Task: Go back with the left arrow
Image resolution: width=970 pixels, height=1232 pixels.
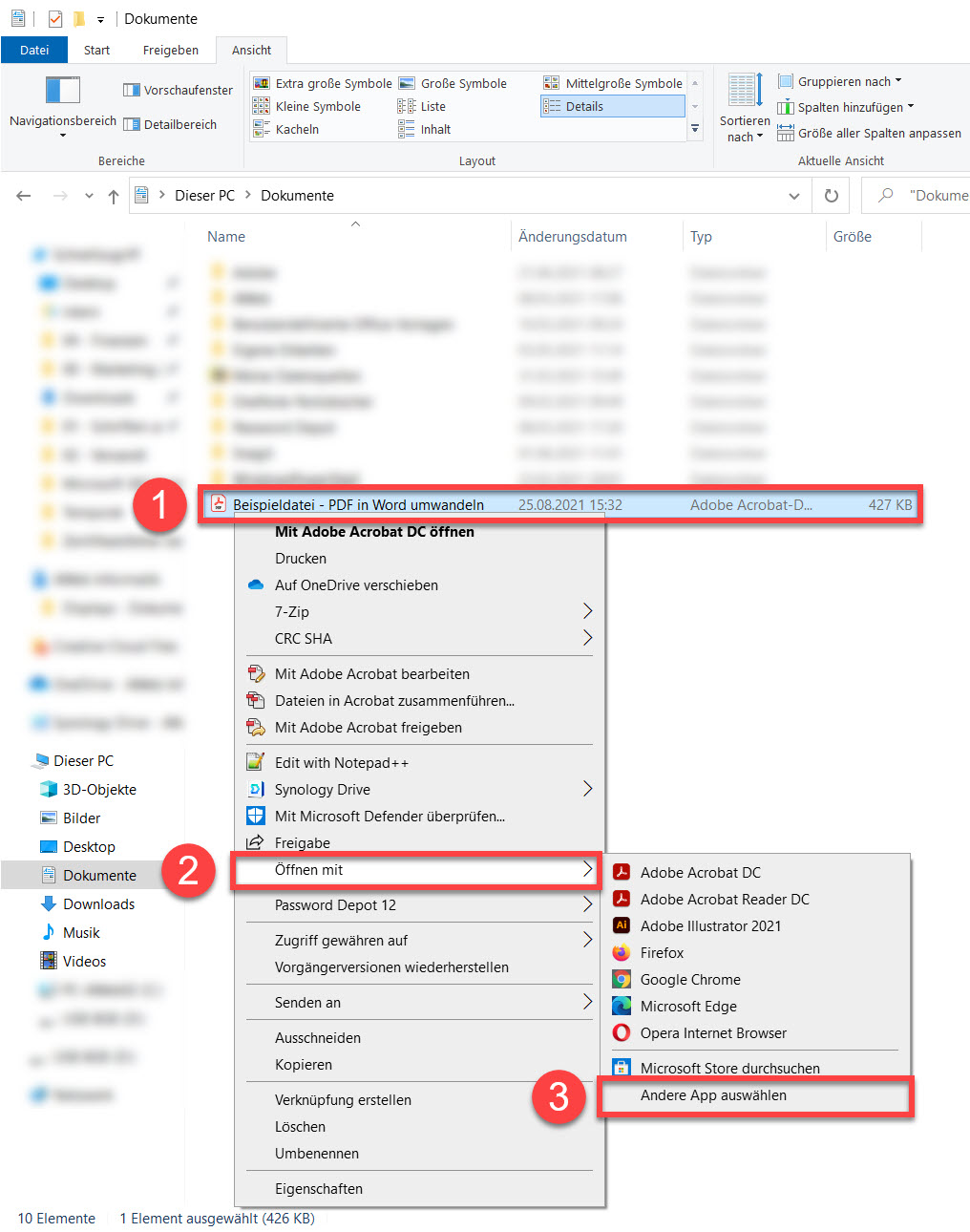Action: click(24, 196)
